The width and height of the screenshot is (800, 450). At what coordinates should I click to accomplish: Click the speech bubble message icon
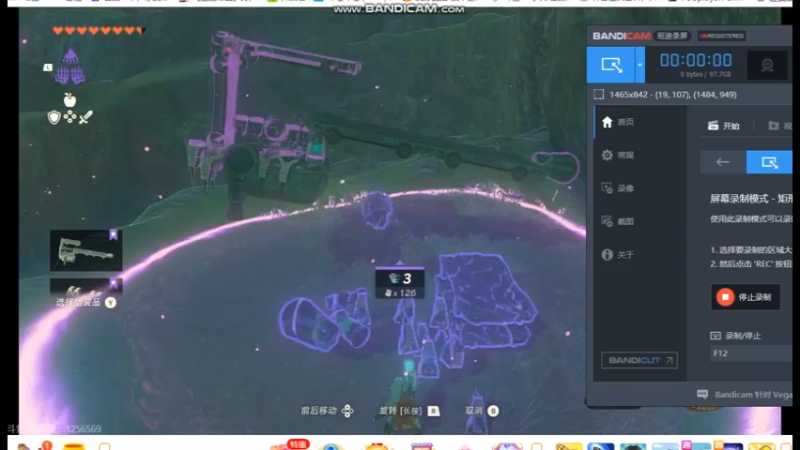pos(703,394)
